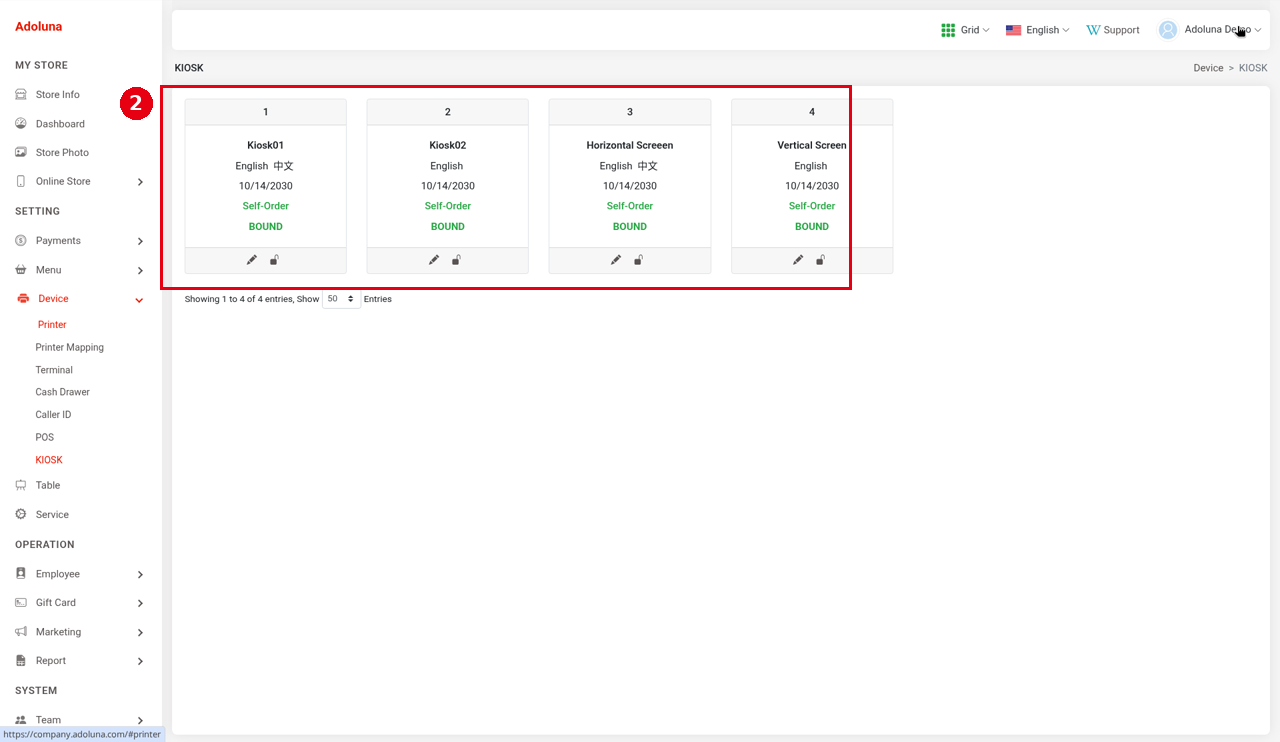Expand the Payments submenu
Image resolution: width=1280 pixels, height=742 pixels.
[x=80, y=241]
